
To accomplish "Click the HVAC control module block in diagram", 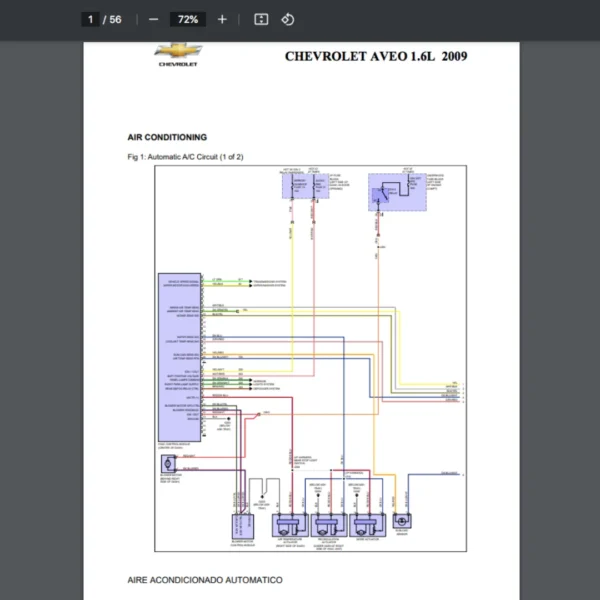I will [x=179, y=357].
